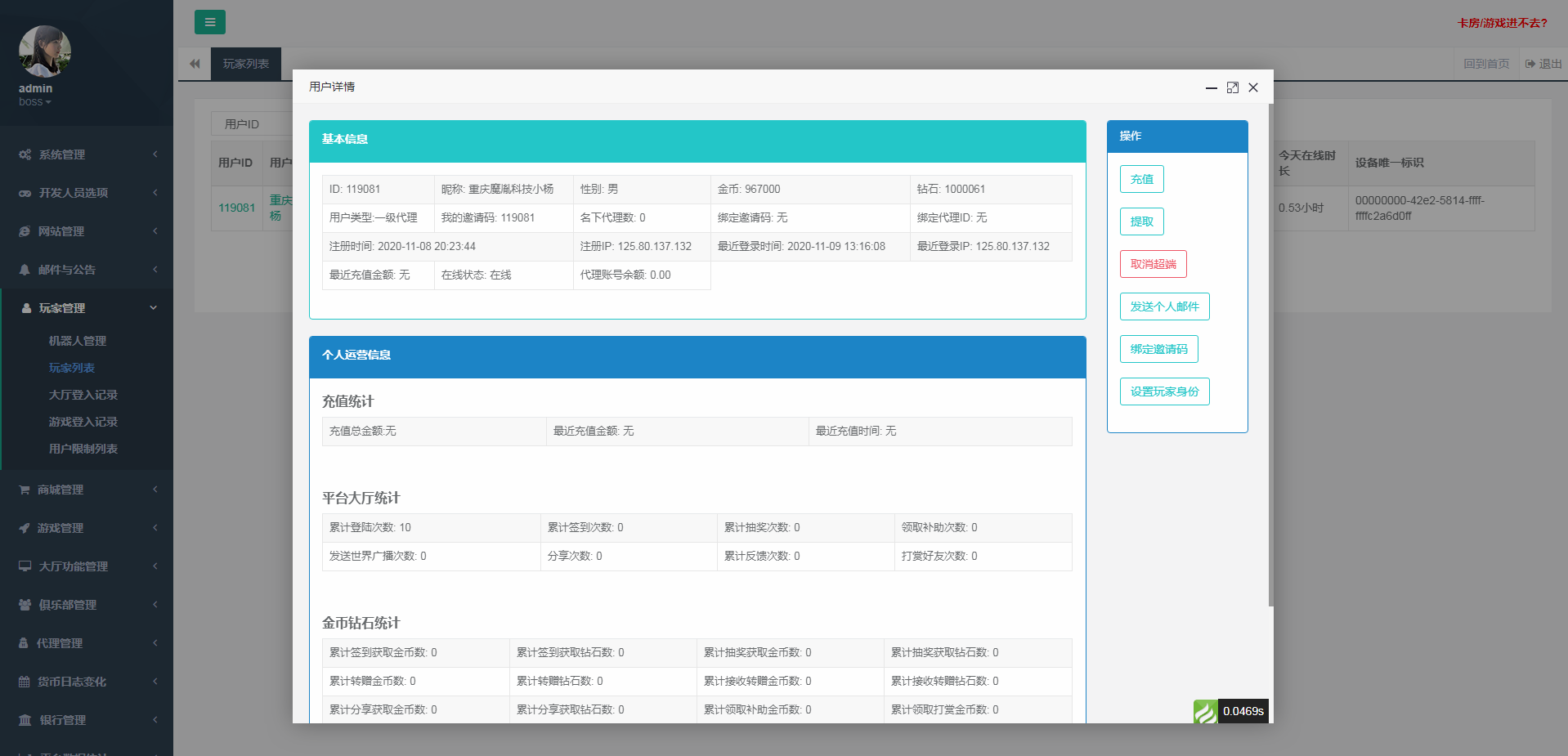Screen dimensions: 1568x756
Task: Click the green hamburger menu toggle
Action: (x=209, y=22)
